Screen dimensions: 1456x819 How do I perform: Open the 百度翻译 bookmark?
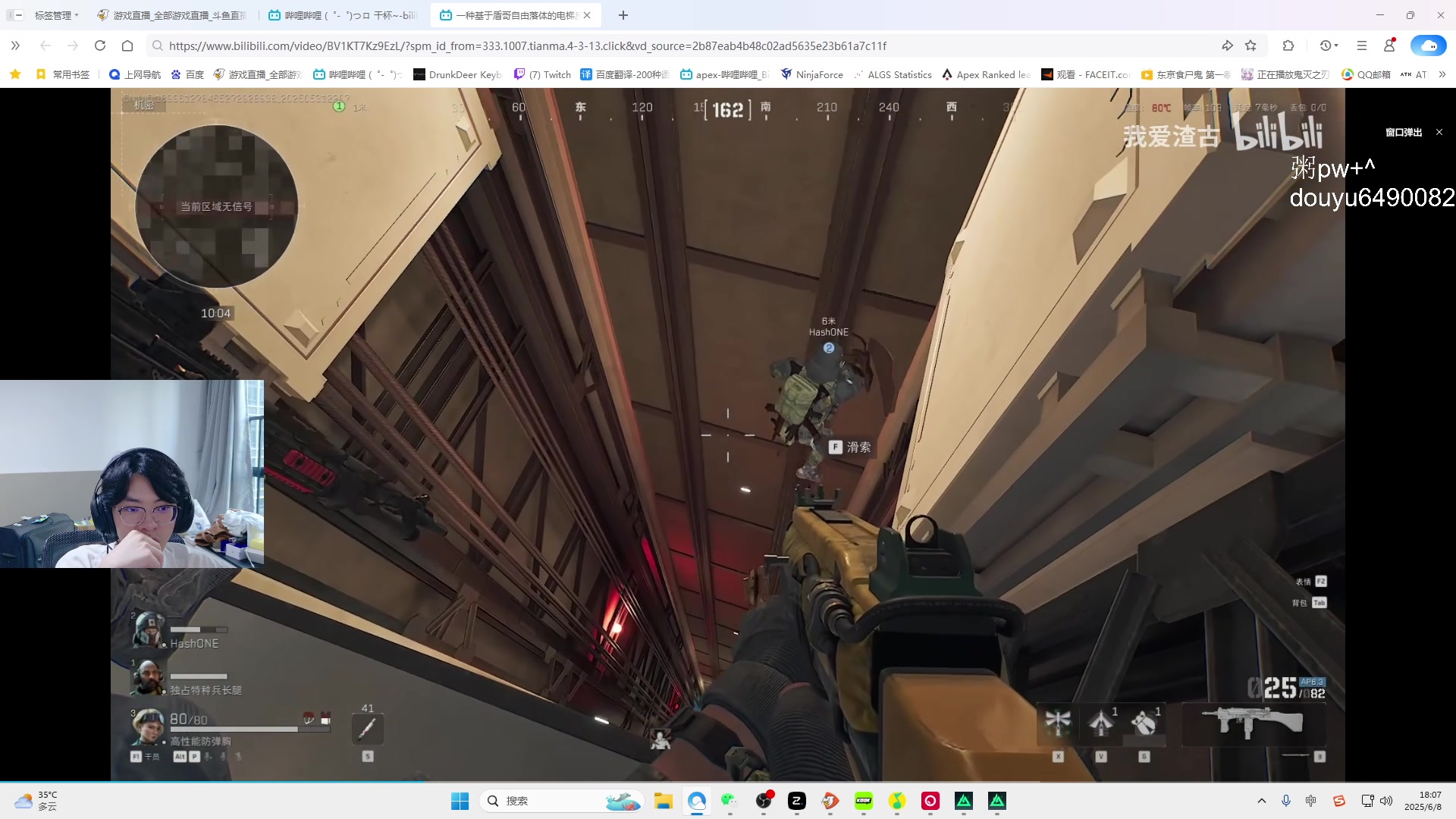point(625,74)
